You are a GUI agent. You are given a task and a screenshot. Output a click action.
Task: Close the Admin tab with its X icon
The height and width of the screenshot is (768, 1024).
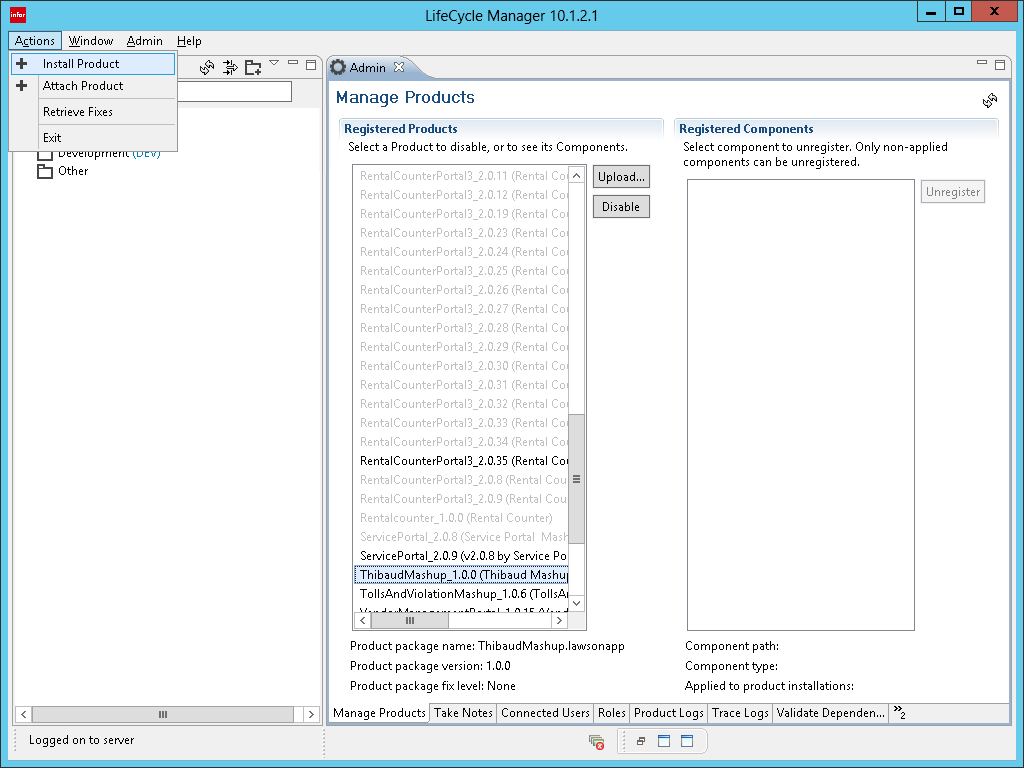click(399, 67)
